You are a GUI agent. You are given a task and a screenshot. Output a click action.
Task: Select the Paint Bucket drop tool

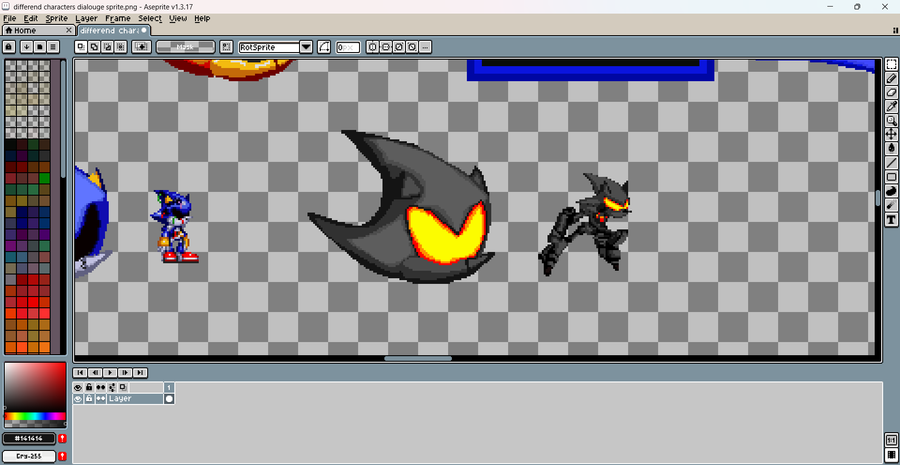click(891, 148)
